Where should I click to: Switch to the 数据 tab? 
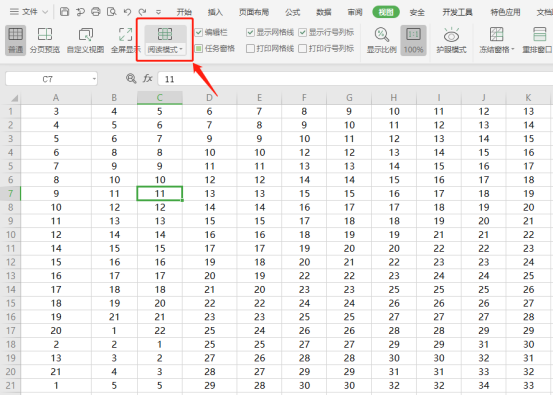point(324,12)
